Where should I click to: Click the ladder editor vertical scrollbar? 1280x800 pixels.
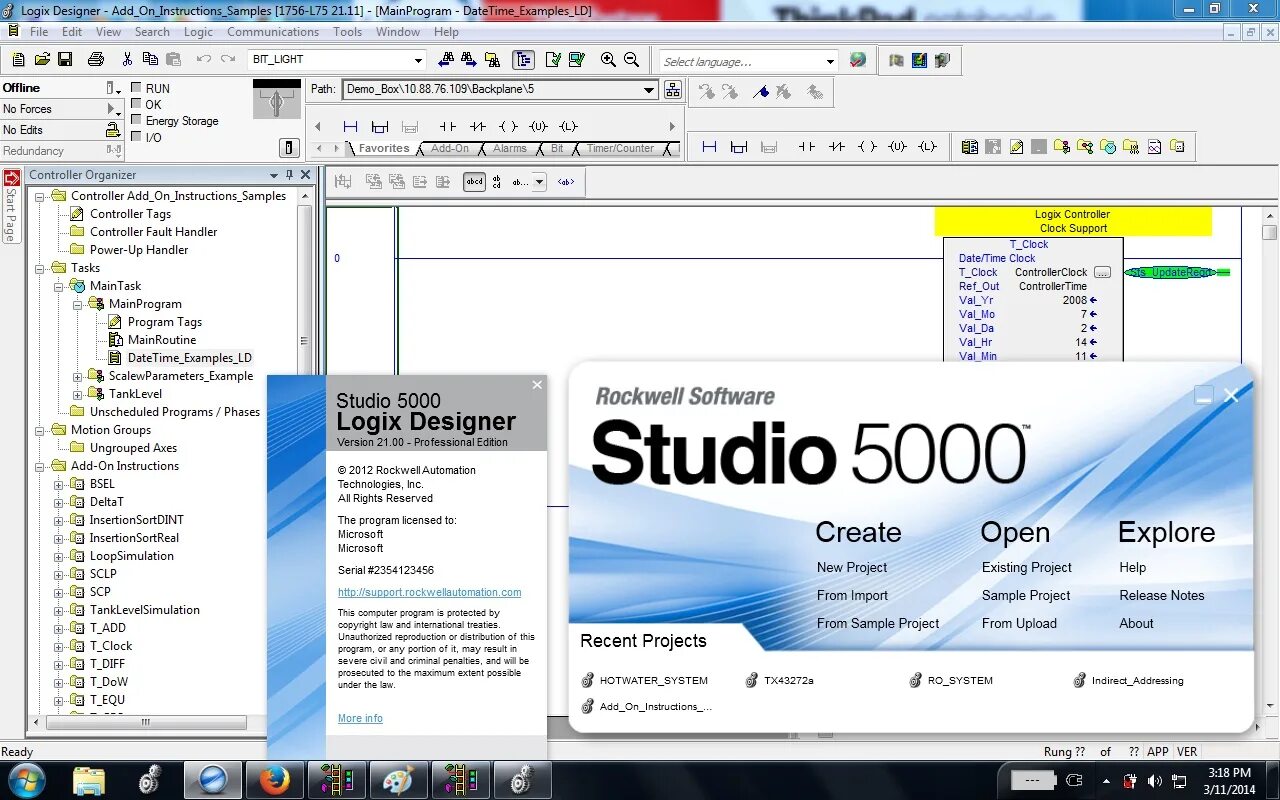point(1269,234)
